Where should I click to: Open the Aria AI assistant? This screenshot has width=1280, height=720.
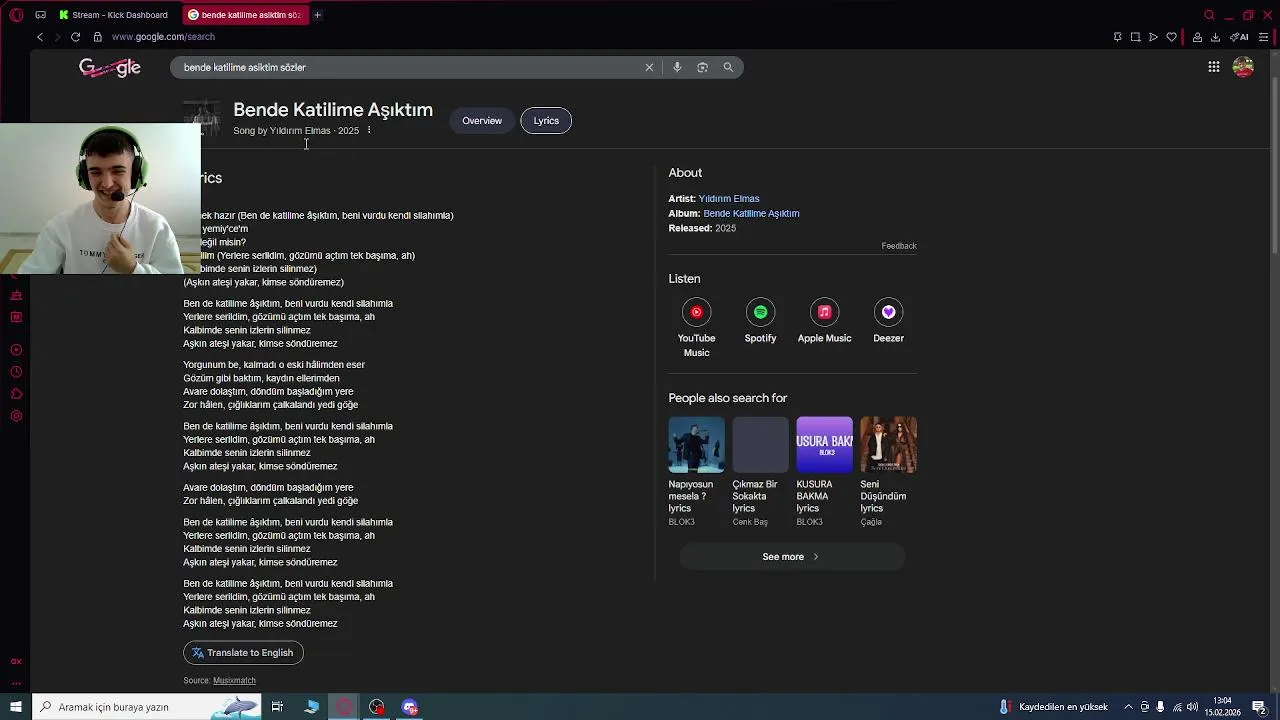[x=1240, y=37]
